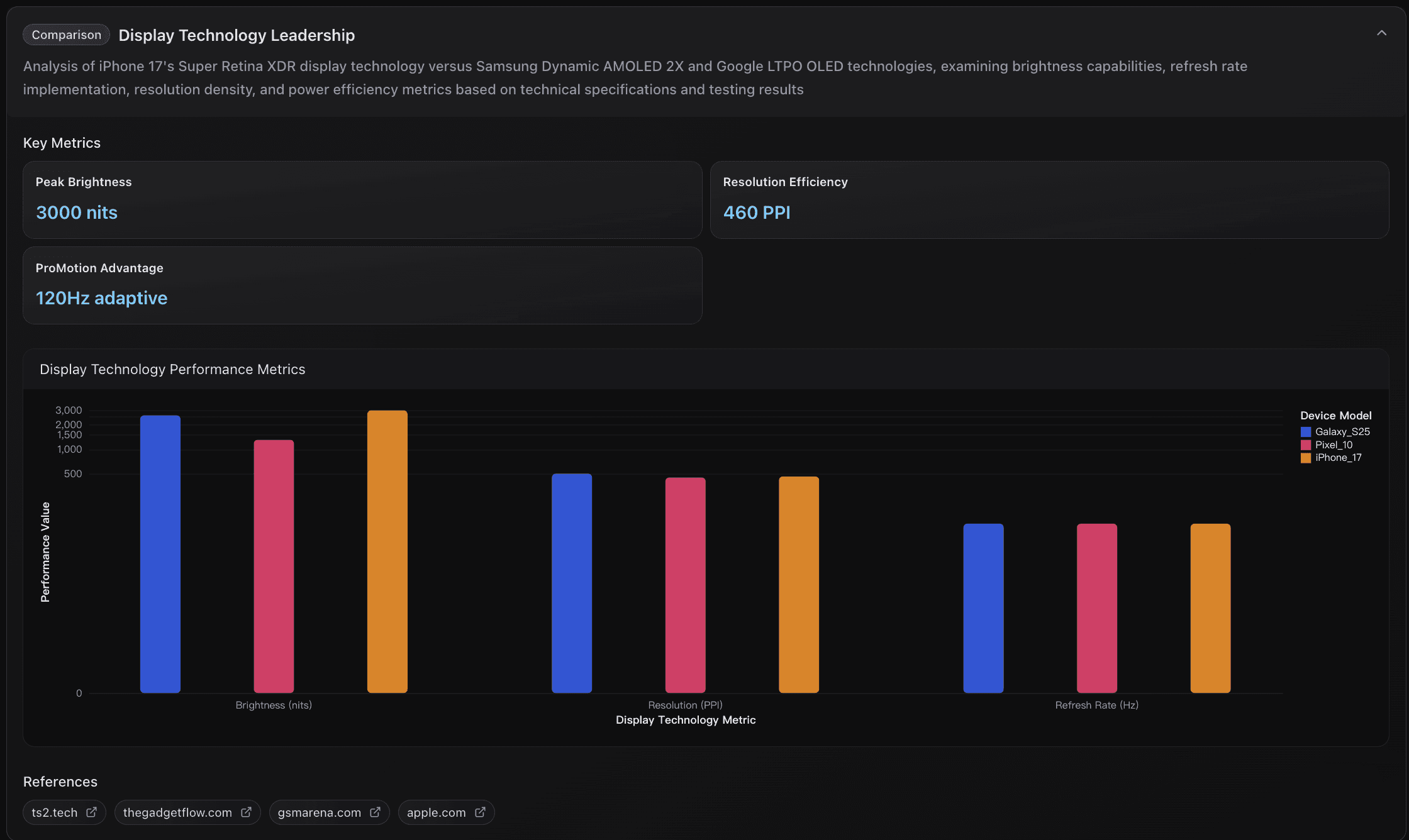Click the 'iPhone_17' legend label
Image resolution: width=1409 pixels, height=840 pixels.
pyautogui.click(x=1339, y=458)
